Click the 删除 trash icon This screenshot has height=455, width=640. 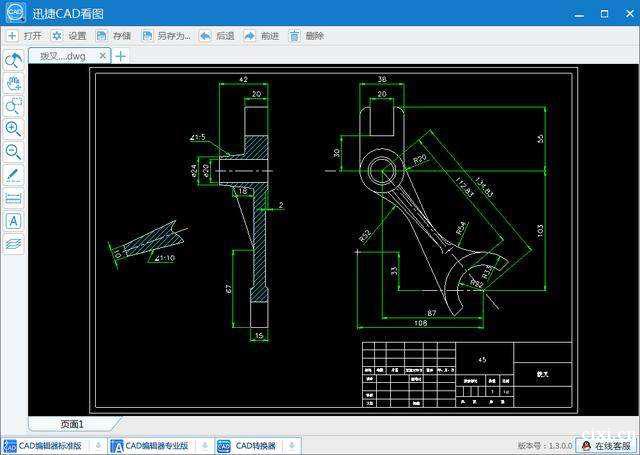[x=294, y=36]
